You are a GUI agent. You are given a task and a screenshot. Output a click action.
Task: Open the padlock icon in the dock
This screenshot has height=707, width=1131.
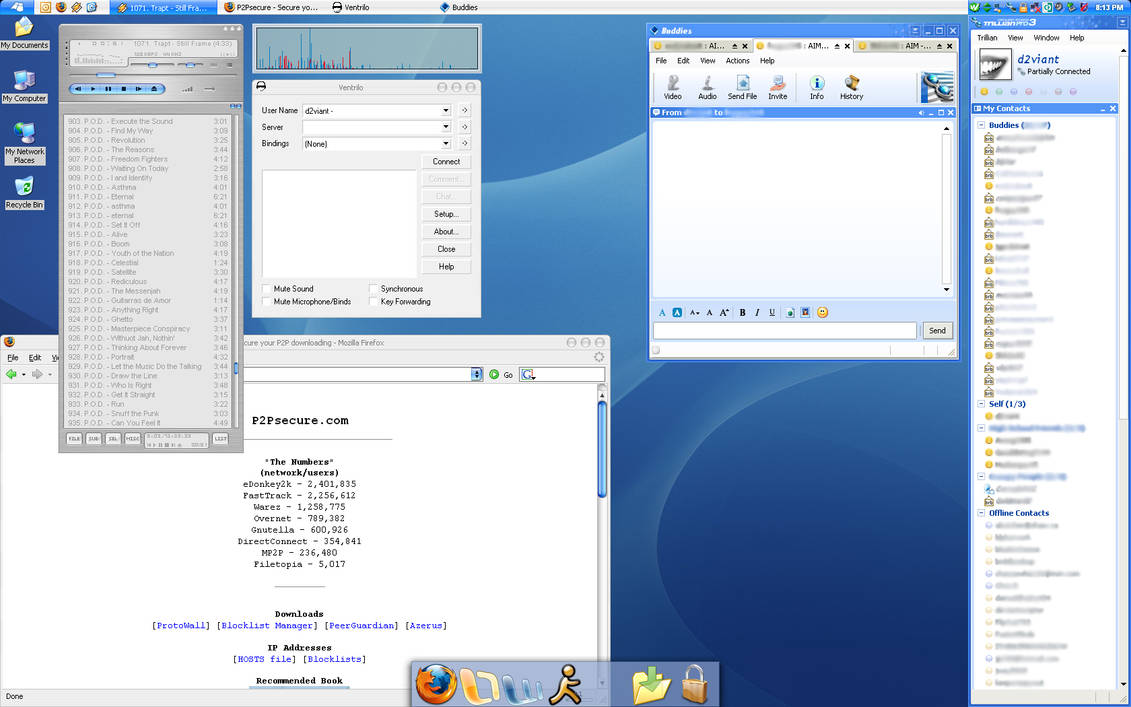point(695,685)
